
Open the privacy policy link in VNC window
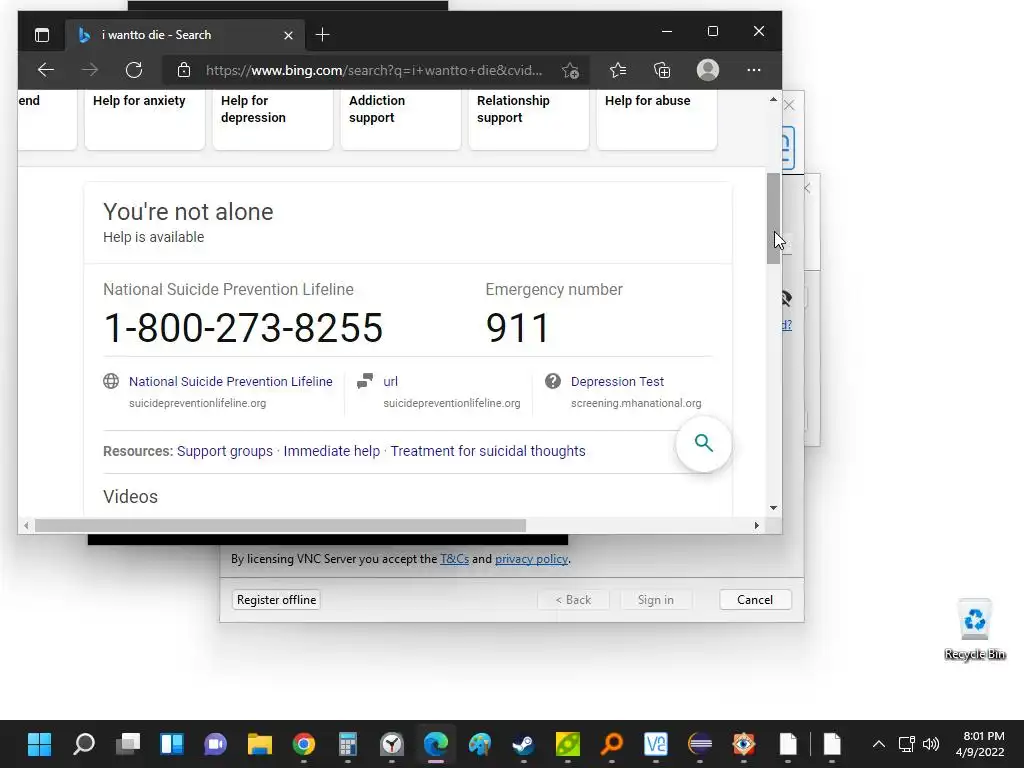(532, 559)
